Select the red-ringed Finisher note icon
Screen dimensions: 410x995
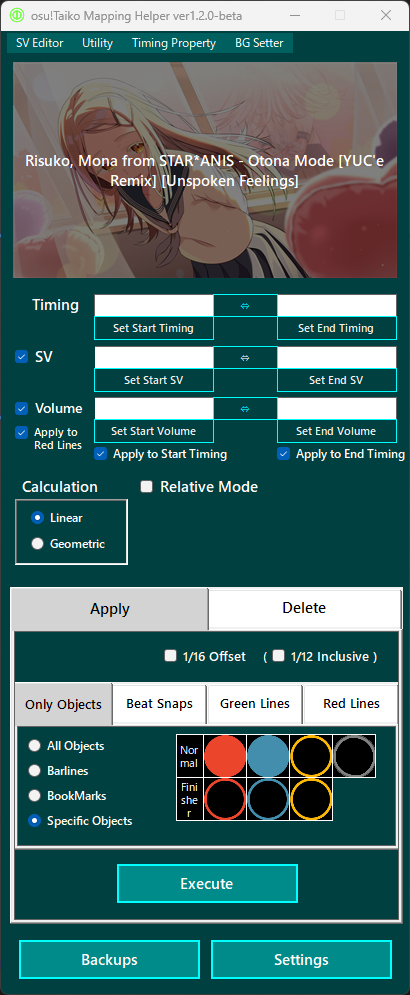click(x=225, y=799)
